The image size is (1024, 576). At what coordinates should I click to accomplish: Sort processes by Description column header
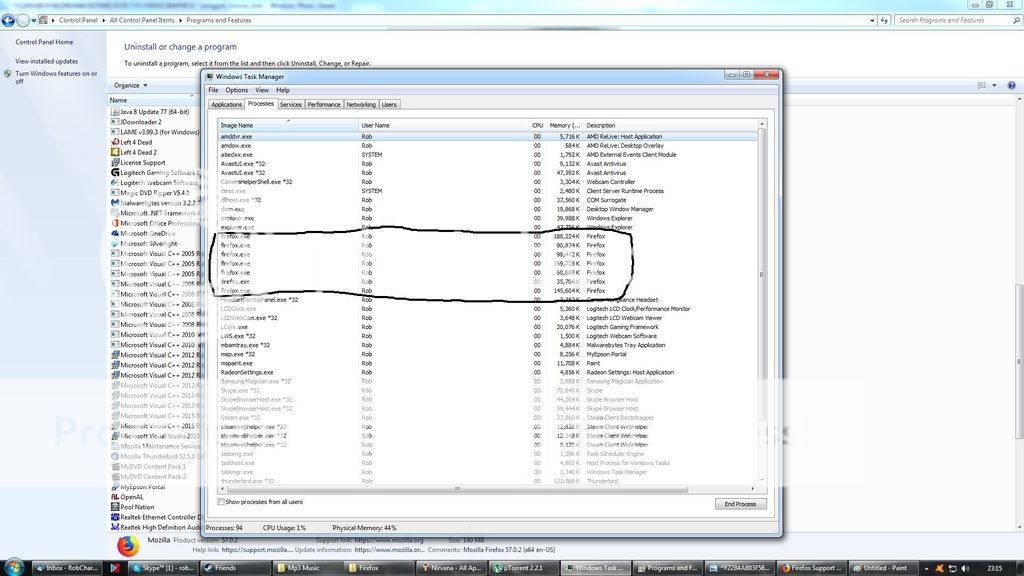(670, 125)
